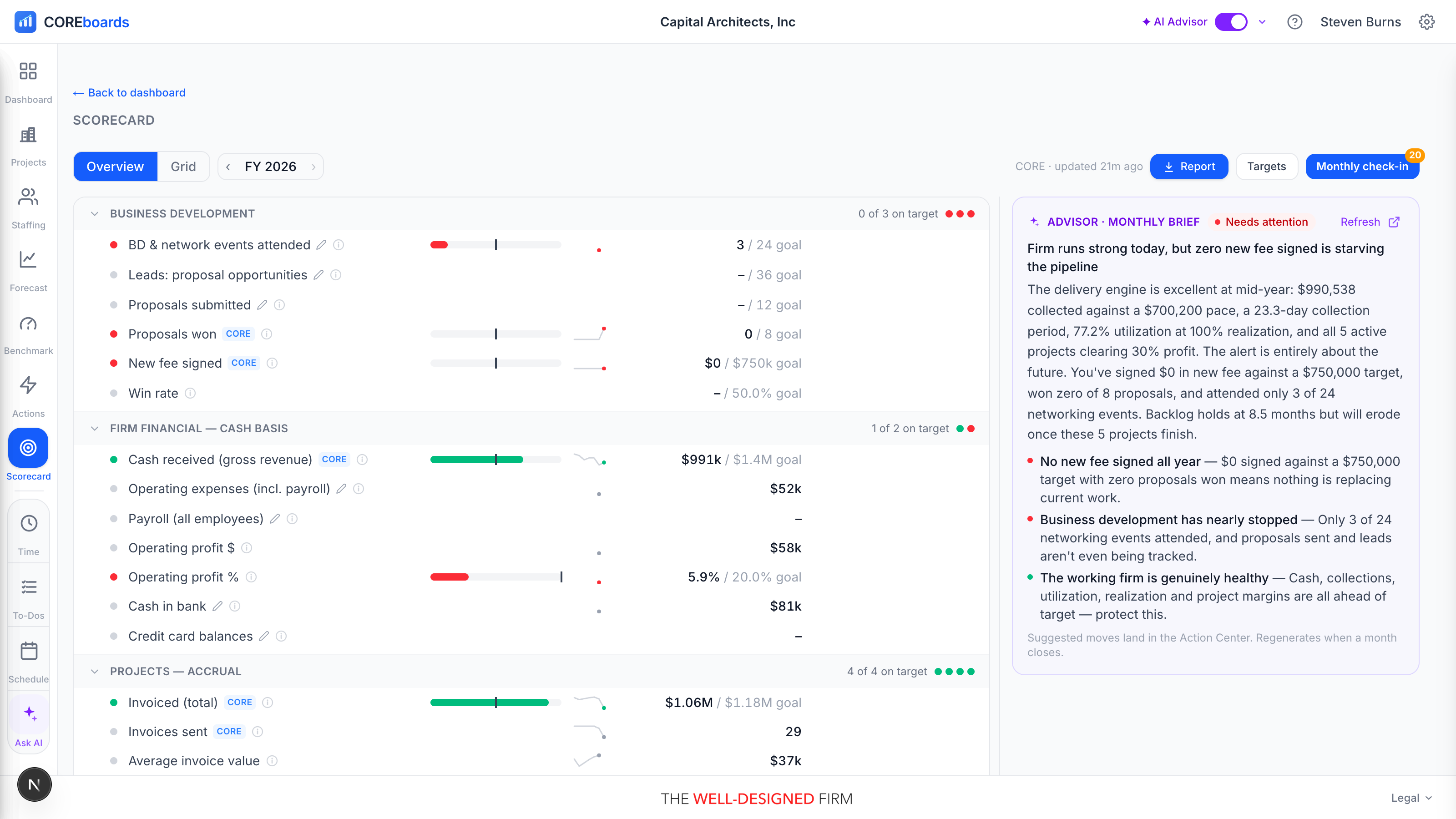The width and height of the screenshot is (1456, 819).
Task: Click CORE tag next to Proposals won
Action: 238,334
